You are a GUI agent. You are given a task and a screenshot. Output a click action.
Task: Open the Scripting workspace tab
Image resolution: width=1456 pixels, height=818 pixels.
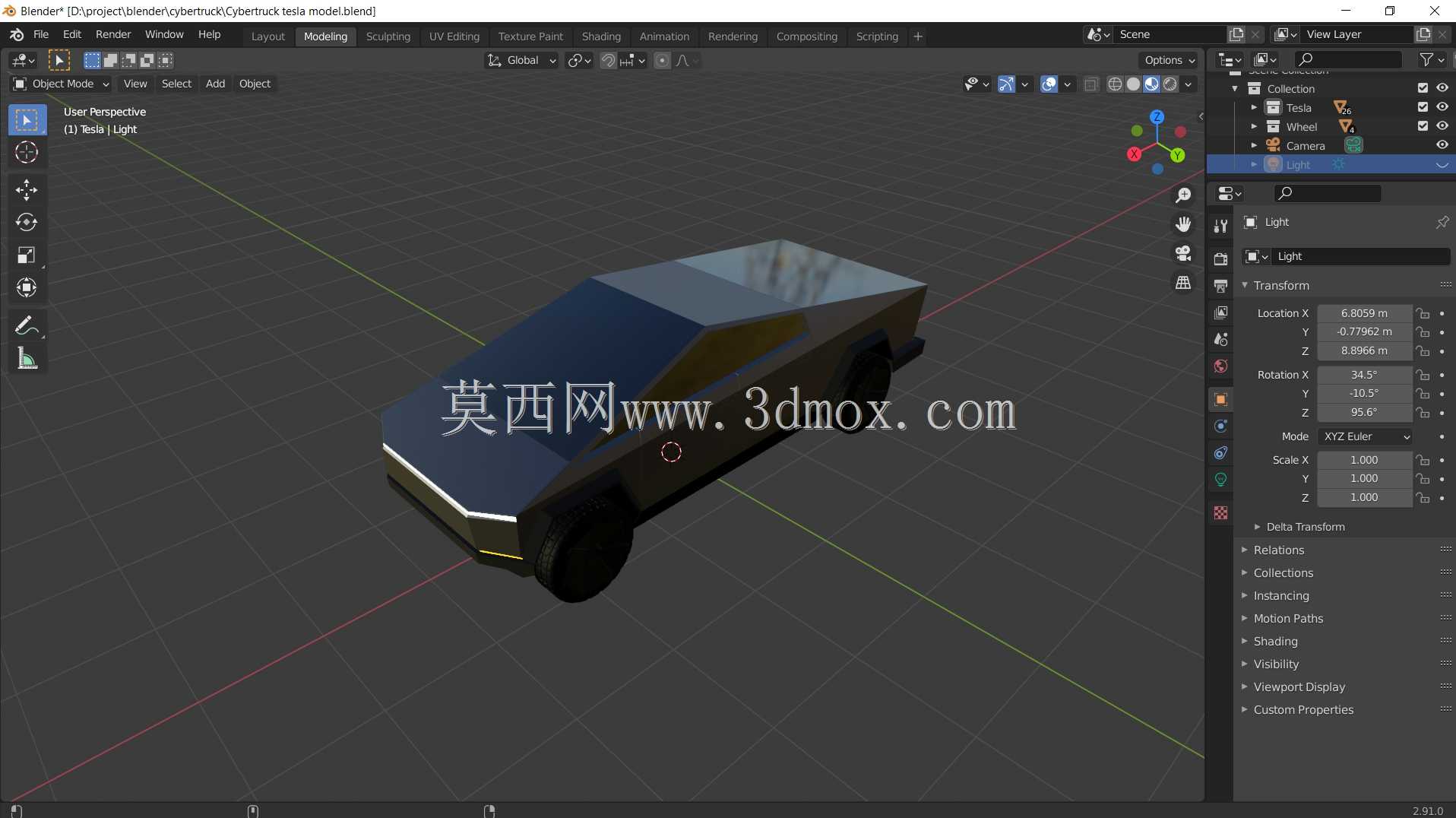point(877,36)
